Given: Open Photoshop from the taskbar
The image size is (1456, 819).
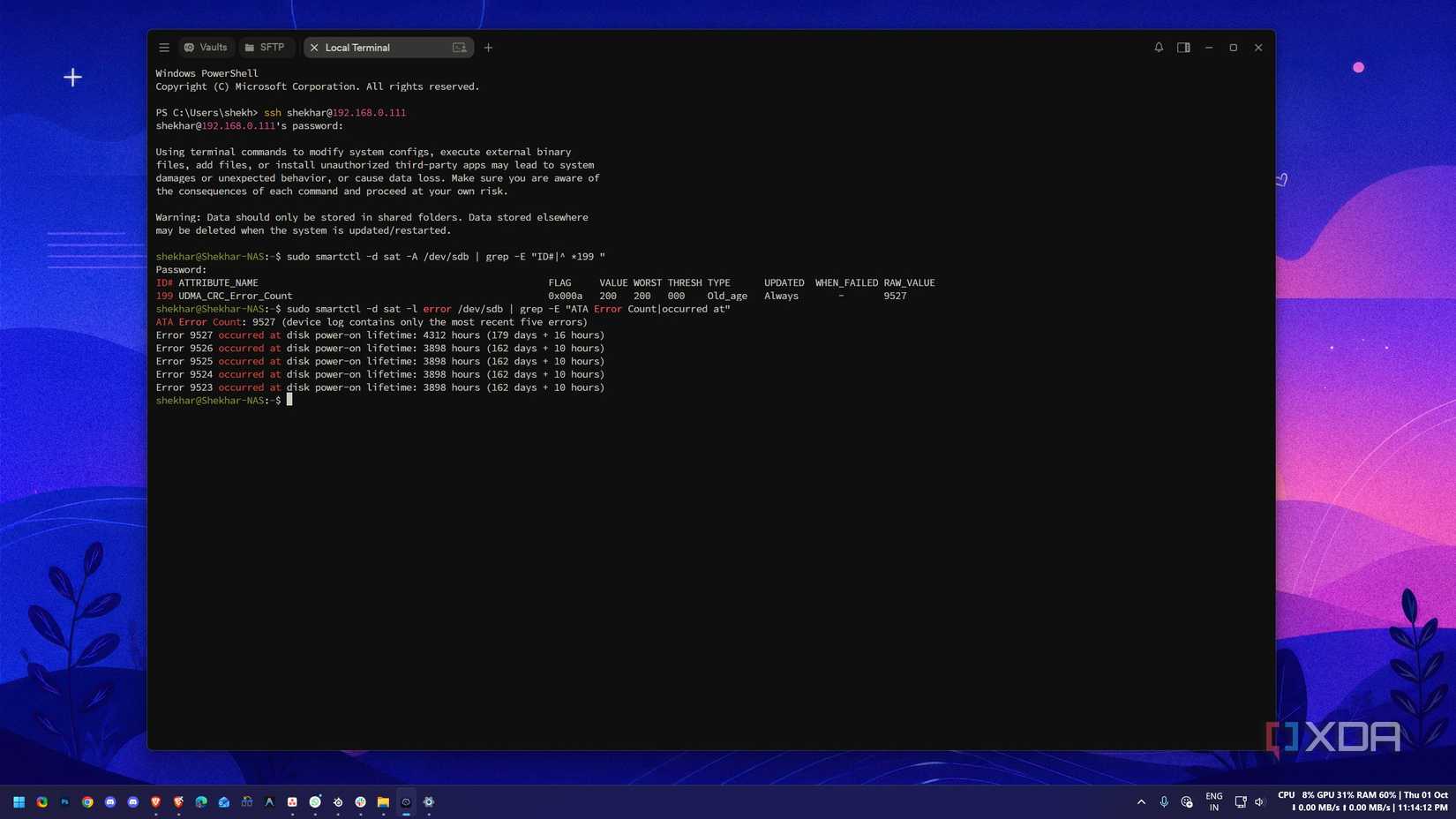Looking at the screenshot, I should pos(64,802).
